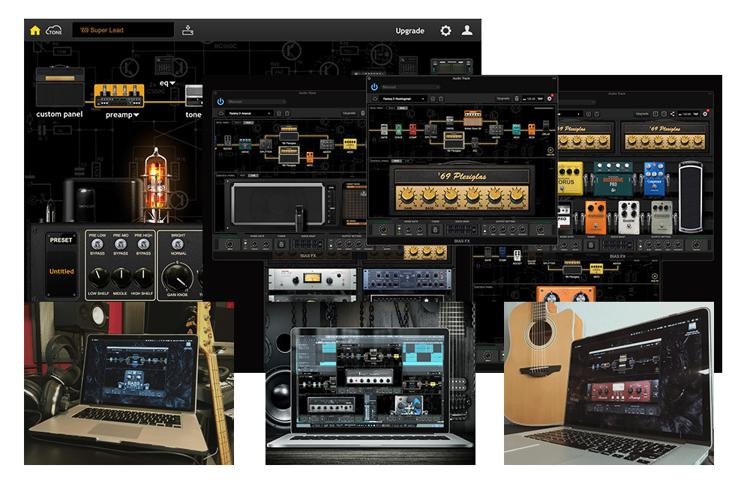750x486 pixels.
Task: Select red pedal in middle BIAS FX chain
Action: (x=412, y=129)
